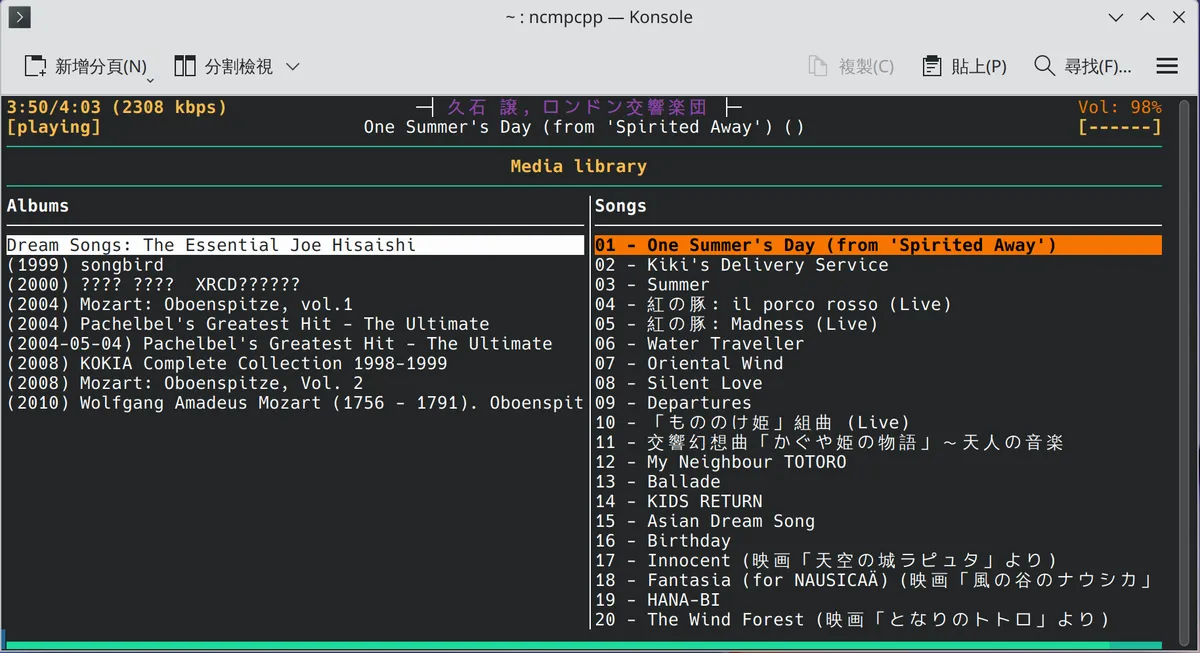Click the Songs column header

coord(621,206)
